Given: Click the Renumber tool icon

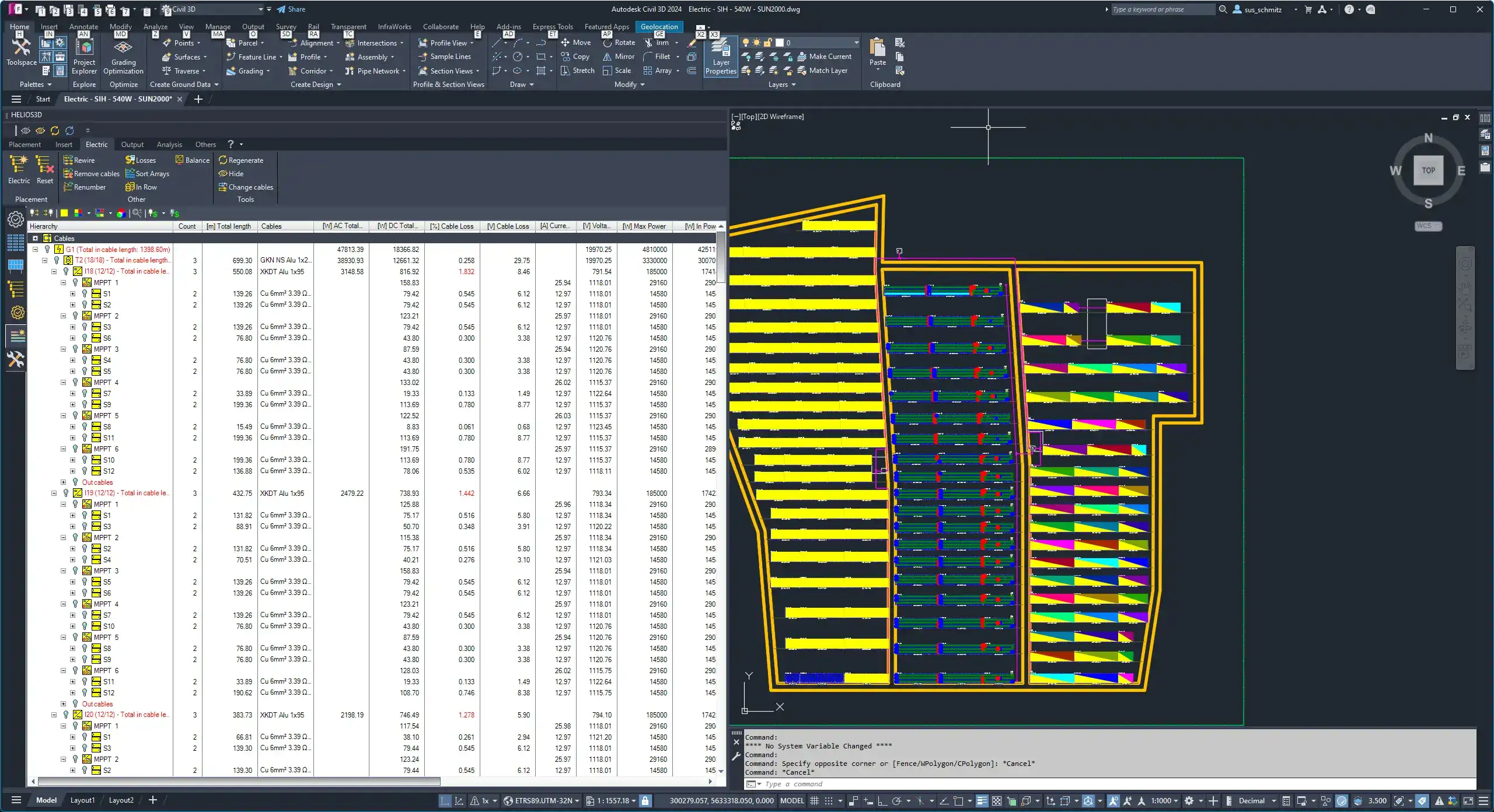Looking at the screenshot, I should pos(68,187).
